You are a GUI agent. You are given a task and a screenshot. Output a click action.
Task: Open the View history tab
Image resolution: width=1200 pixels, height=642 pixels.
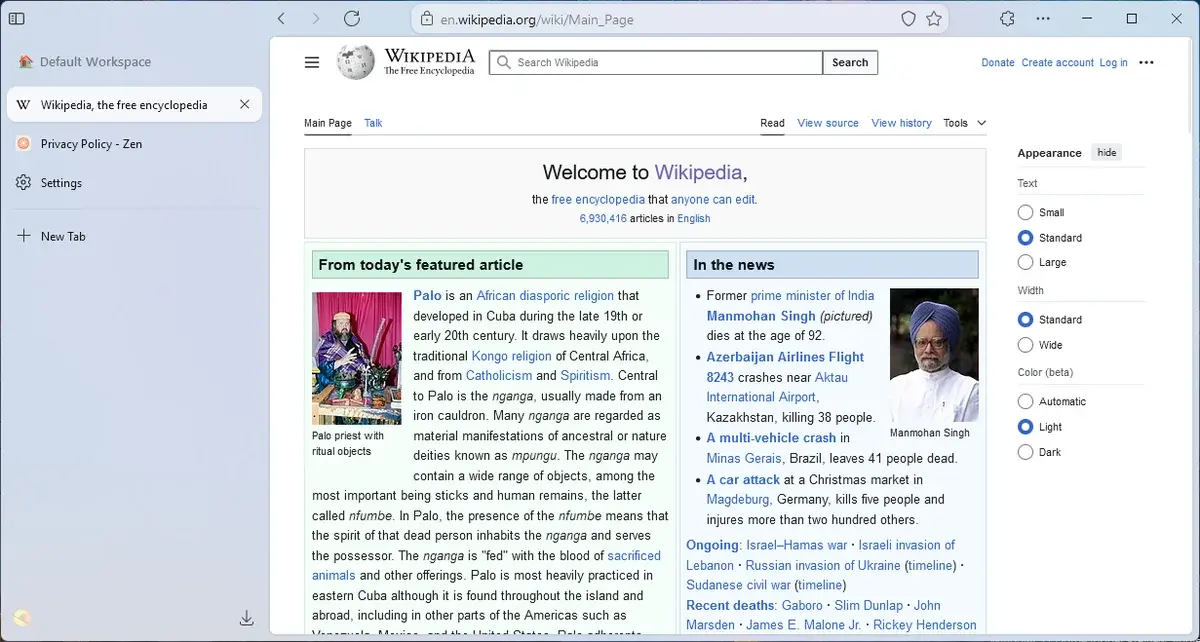click(x=901, y=123)
